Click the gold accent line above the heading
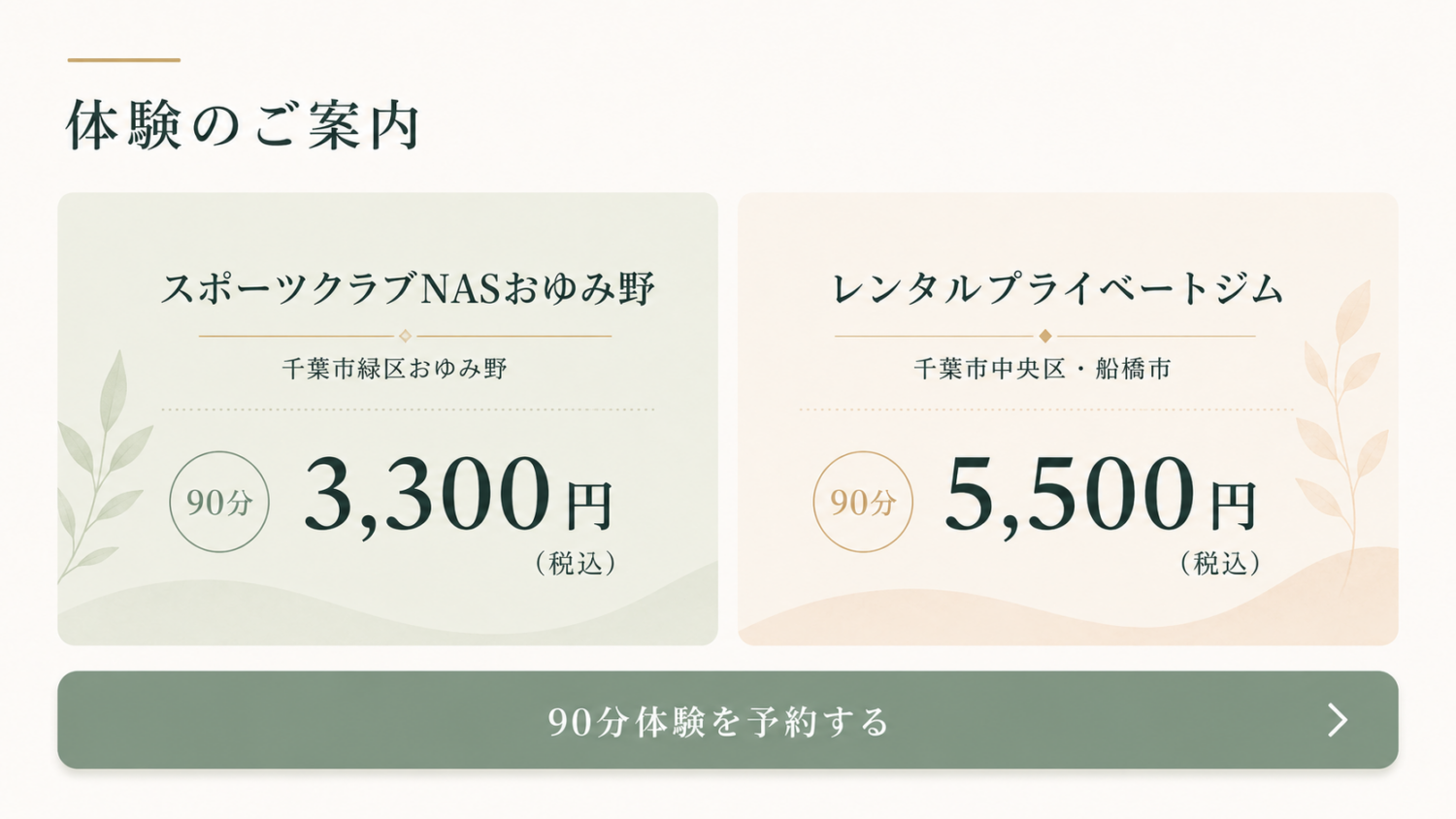The image size is (1456, 819). coord(124,60)
